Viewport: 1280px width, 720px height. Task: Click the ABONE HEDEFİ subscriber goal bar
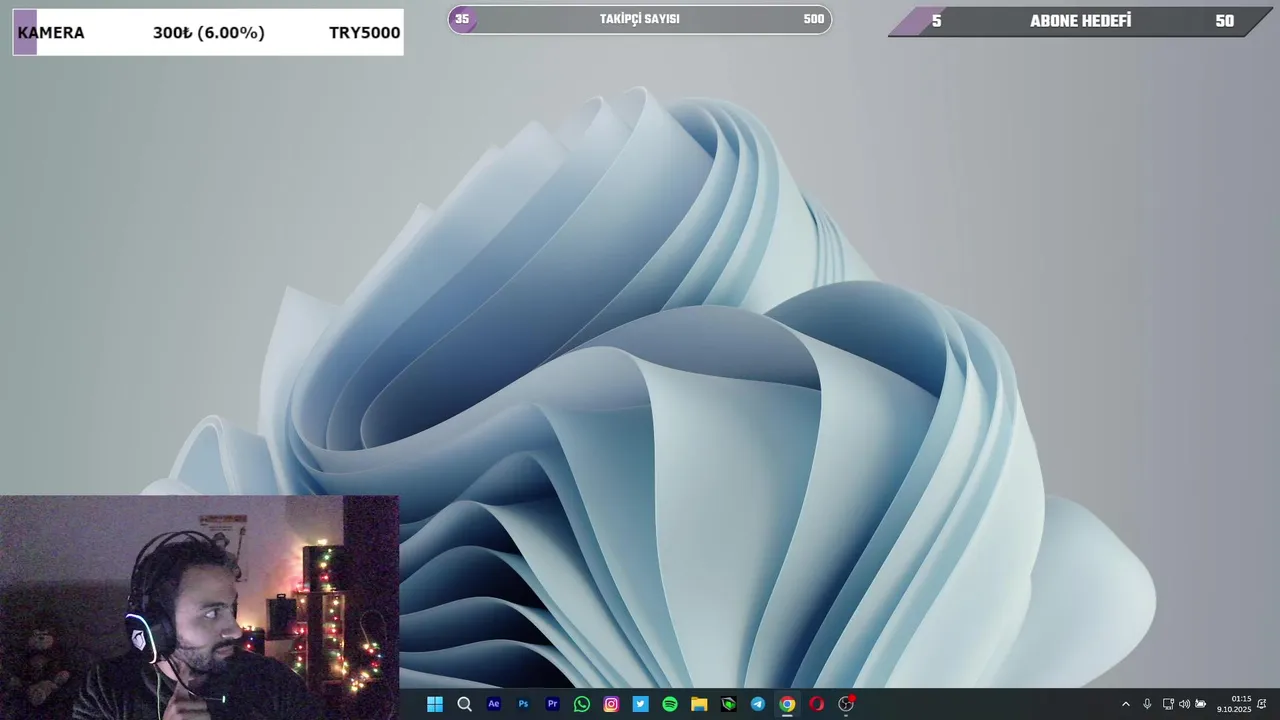click(x=1080, y=21)
